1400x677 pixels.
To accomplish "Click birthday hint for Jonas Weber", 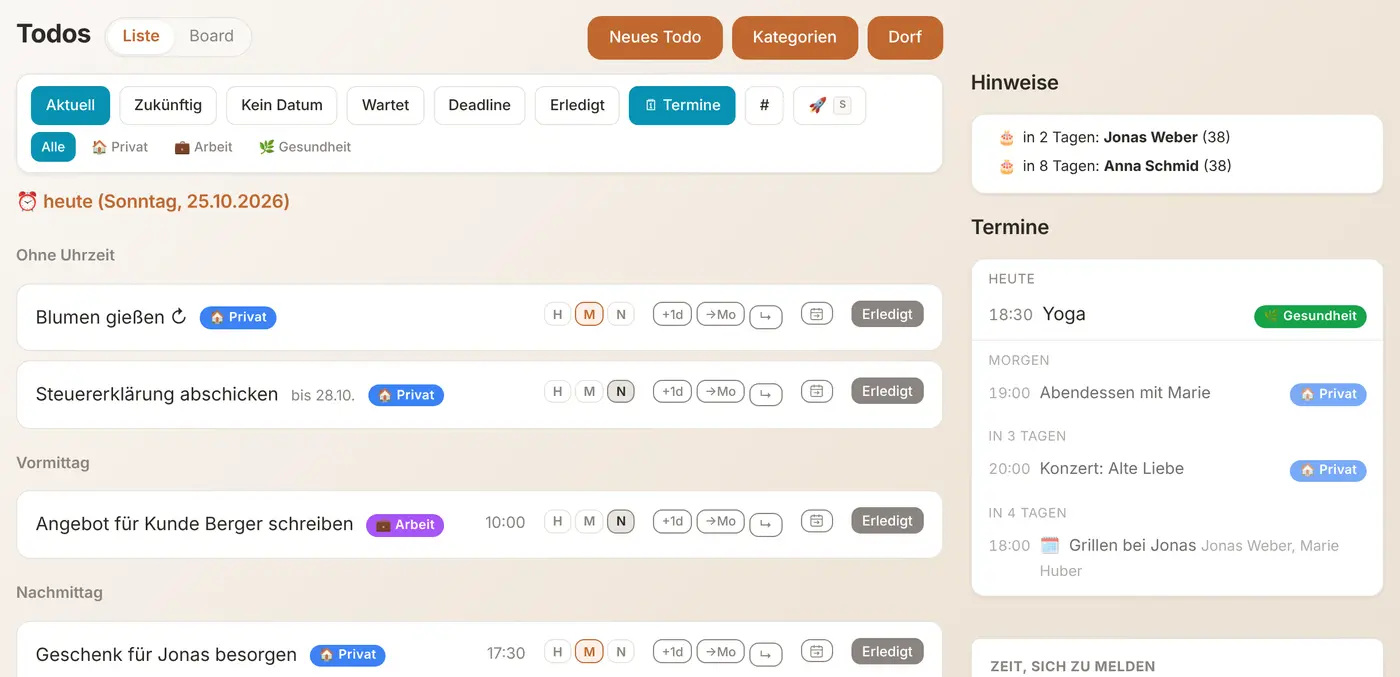I will pyautogui.click(x=1115, y=137).
